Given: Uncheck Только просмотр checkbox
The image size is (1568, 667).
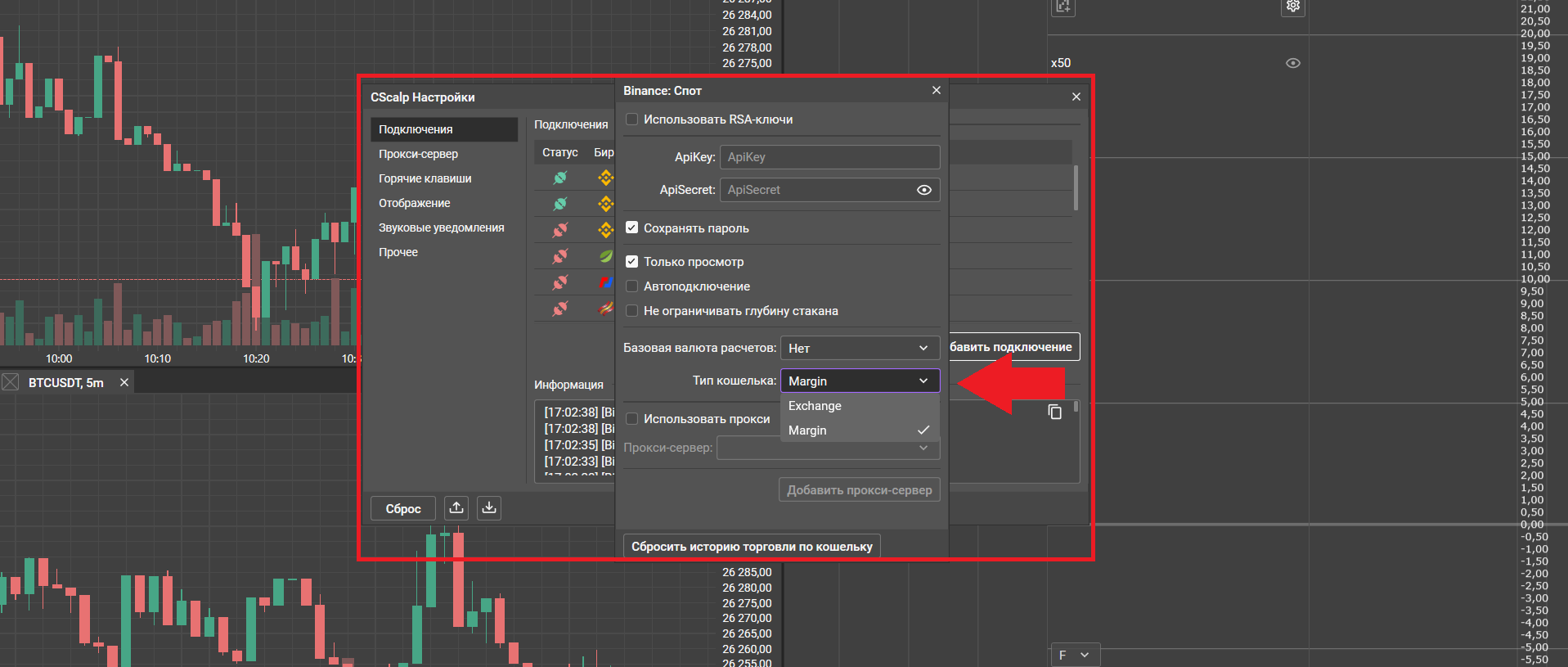Looking at the screenshot, I should pos(631,262).
